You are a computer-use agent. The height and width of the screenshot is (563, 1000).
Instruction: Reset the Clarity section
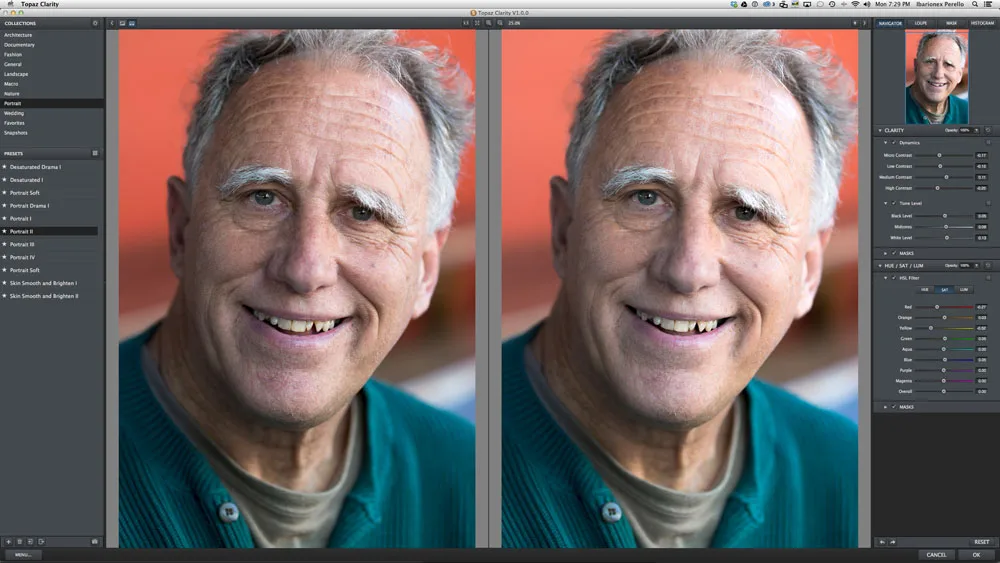[988, 130]
